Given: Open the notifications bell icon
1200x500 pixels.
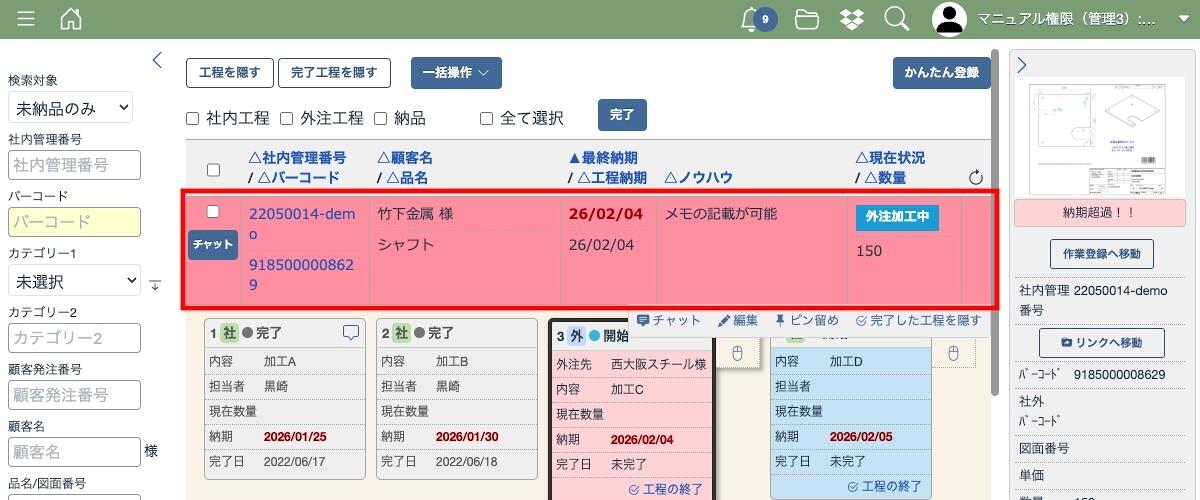Looking at the screenshot, I should click(750, 19).
